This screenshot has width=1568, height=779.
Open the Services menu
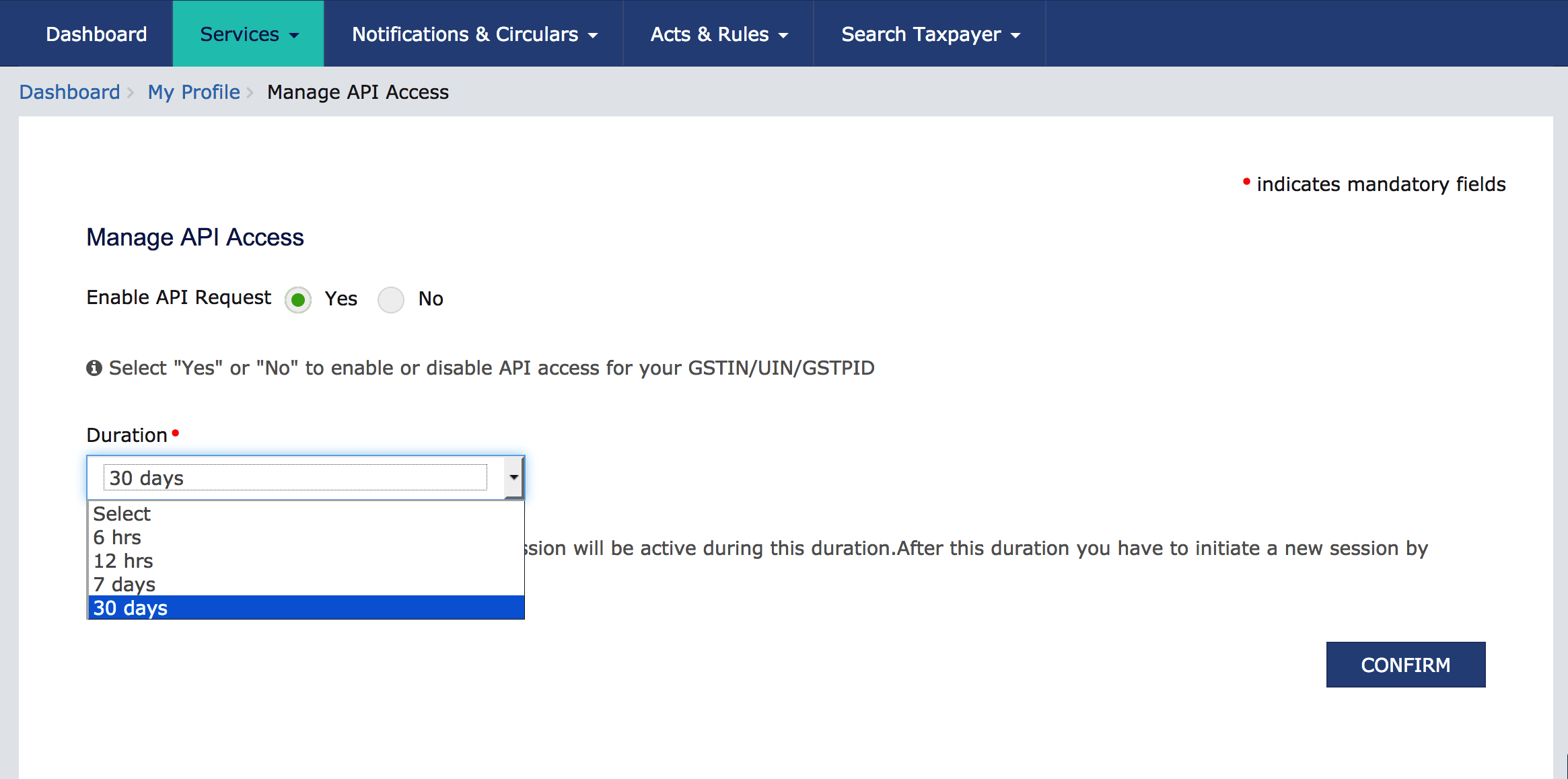240,34
